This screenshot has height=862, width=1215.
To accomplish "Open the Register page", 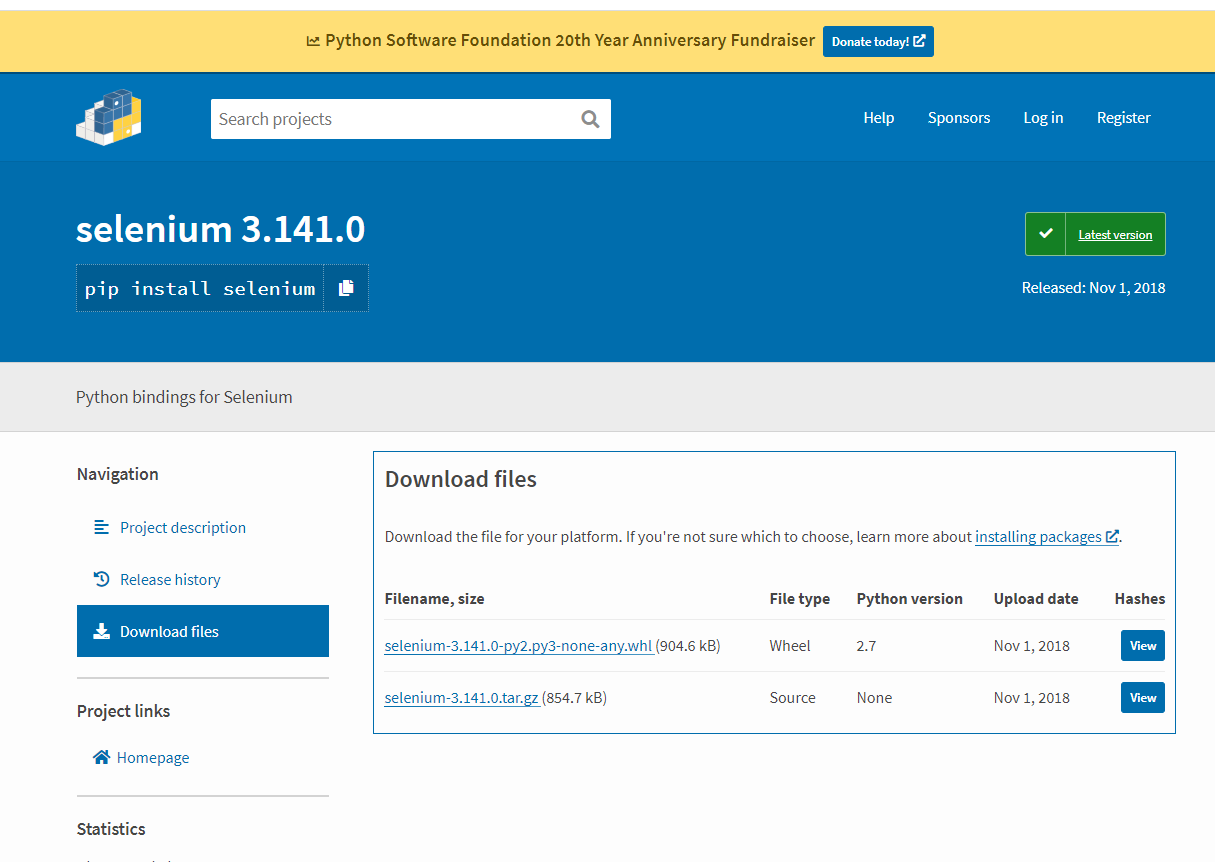I will (x=1123, y=118).
